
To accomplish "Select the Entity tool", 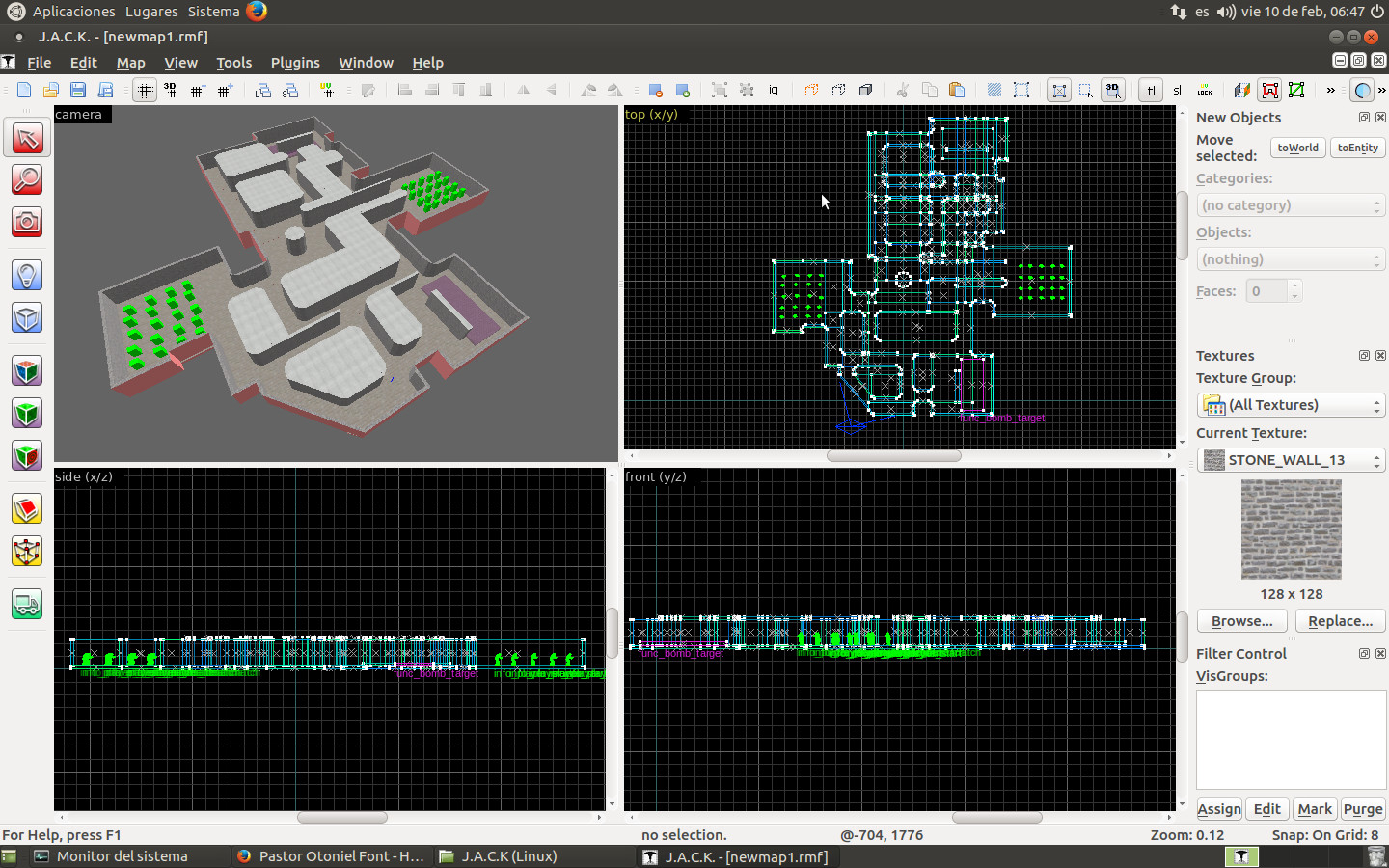I will pyautogui.click(x=26, y=275).
